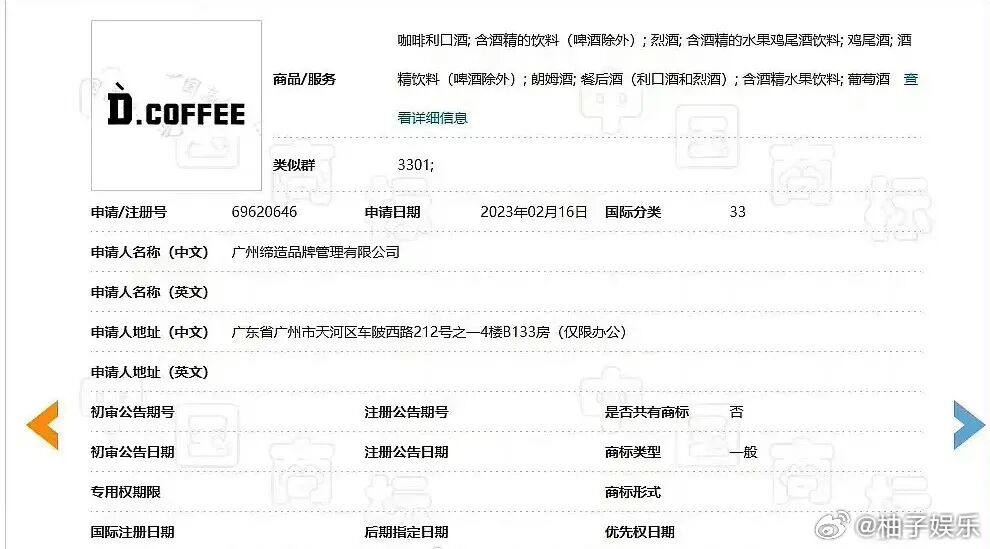Click the 注册公告日期 label

[x=406, y=452]
